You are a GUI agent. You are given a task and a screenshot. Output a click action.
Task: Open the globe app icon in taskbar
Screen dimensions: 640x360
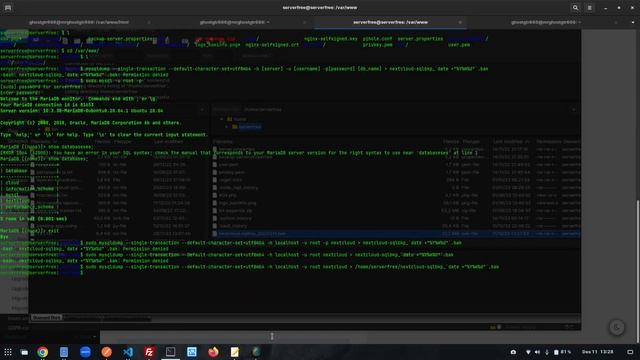[256, 352]
